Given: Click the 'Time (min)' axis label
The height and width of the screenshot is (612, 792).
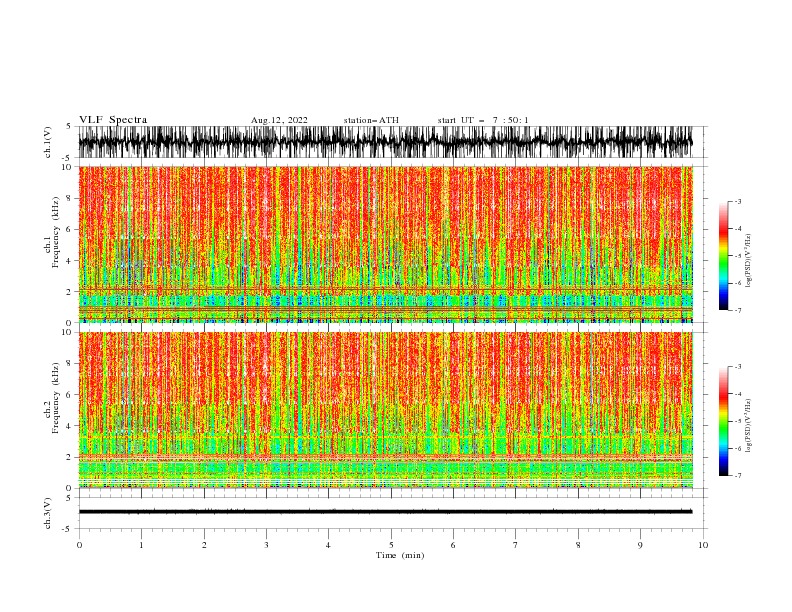Looking at the screenshot, I should [400, 555].
